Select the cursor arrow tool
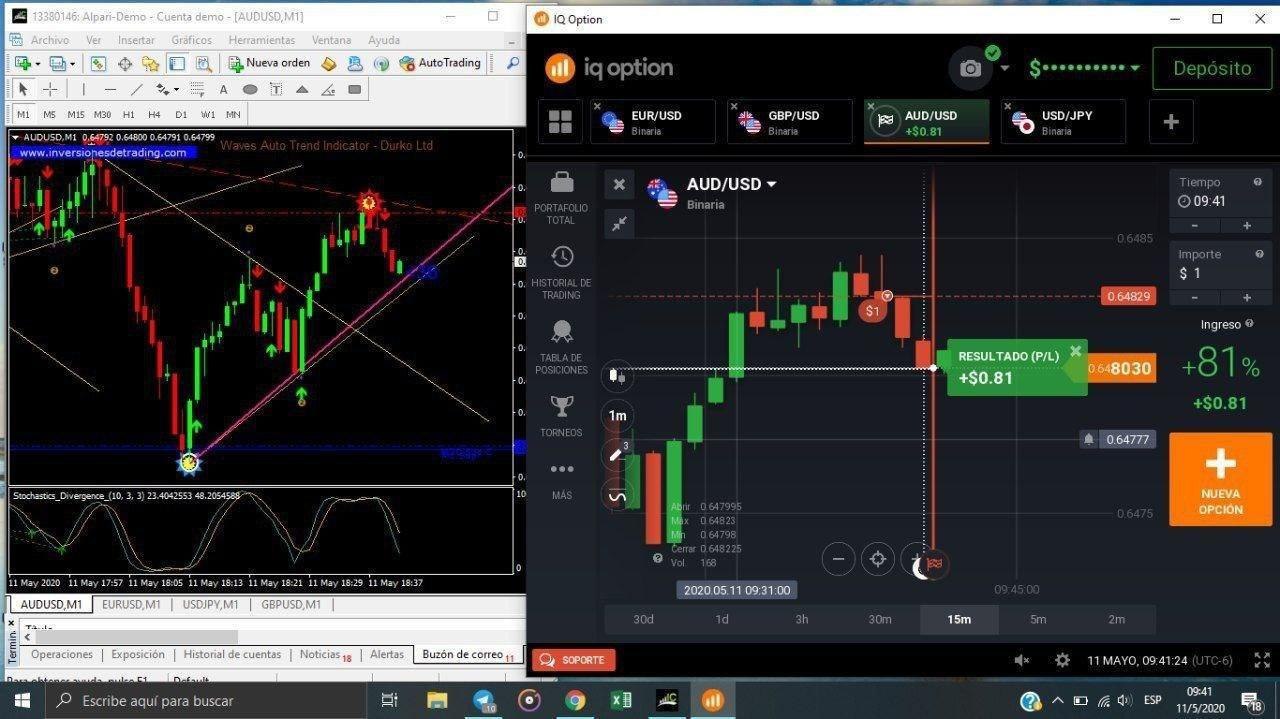The height and width of the screenshot is (719, 1280). click(x=24, y=89)
